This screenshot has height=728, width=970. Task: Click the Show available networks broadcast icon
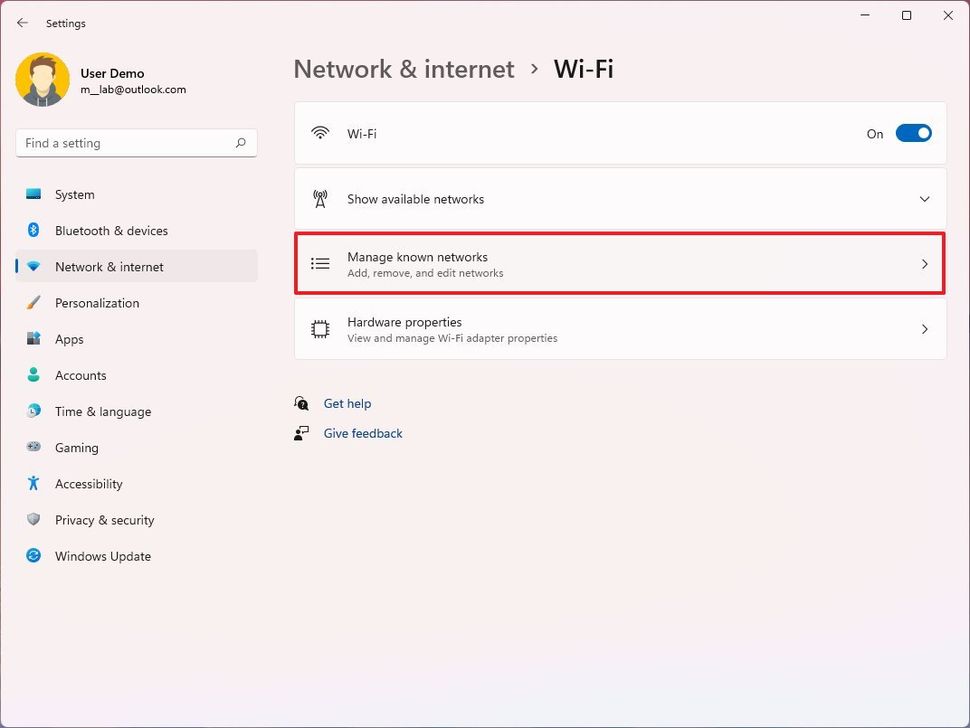point(320,198)
